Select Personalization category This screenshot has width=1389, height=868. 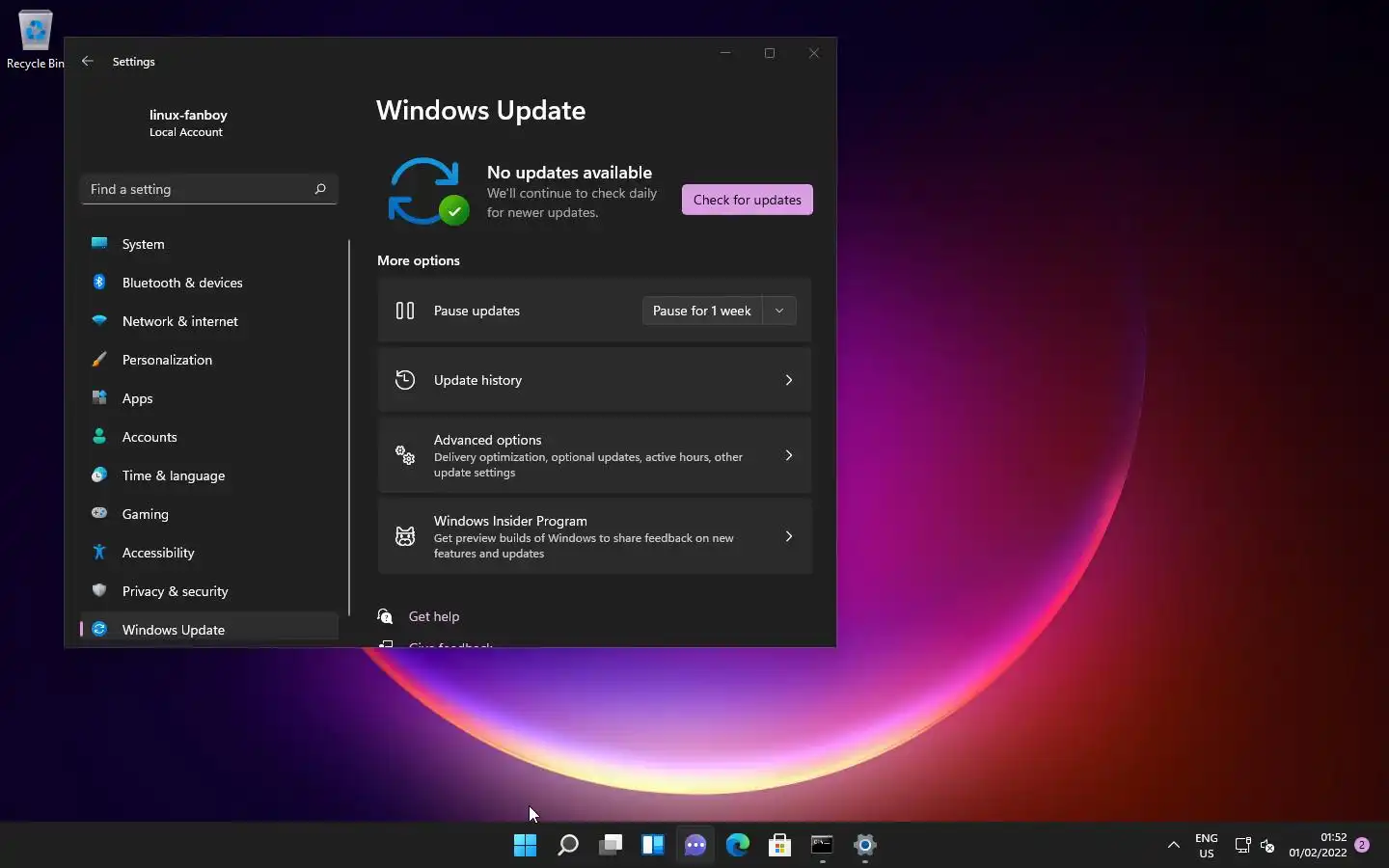point(209,360)
